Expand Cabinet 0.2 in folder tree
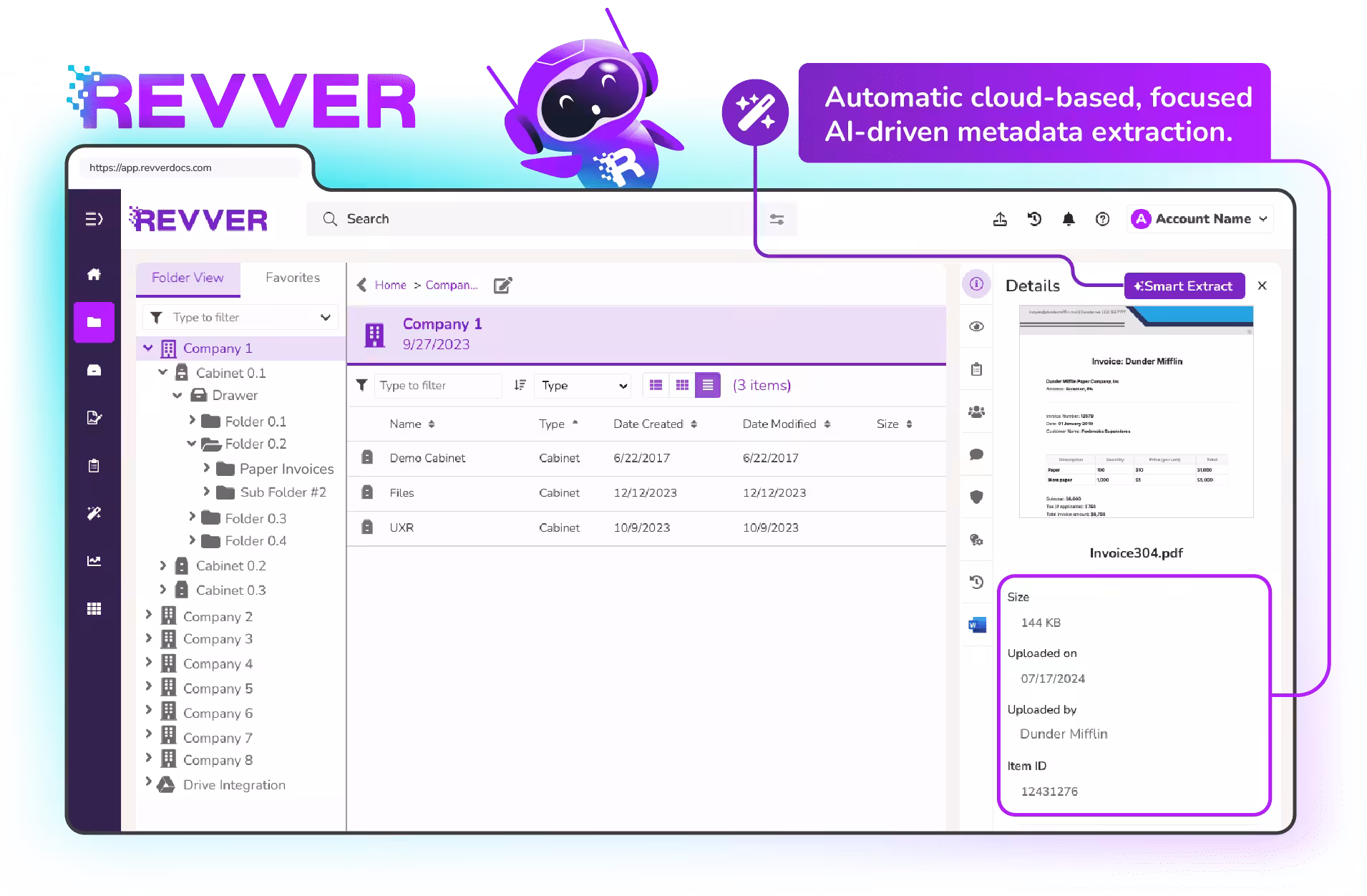The image size is (1367, 896). (x=163, y=565)
